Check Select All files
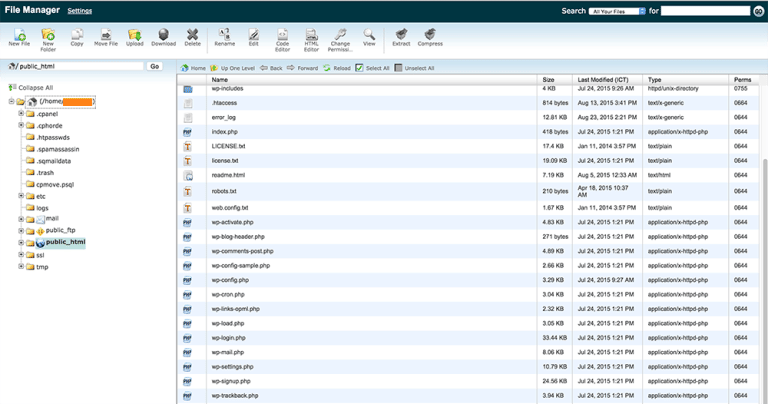 pos(372,68)
